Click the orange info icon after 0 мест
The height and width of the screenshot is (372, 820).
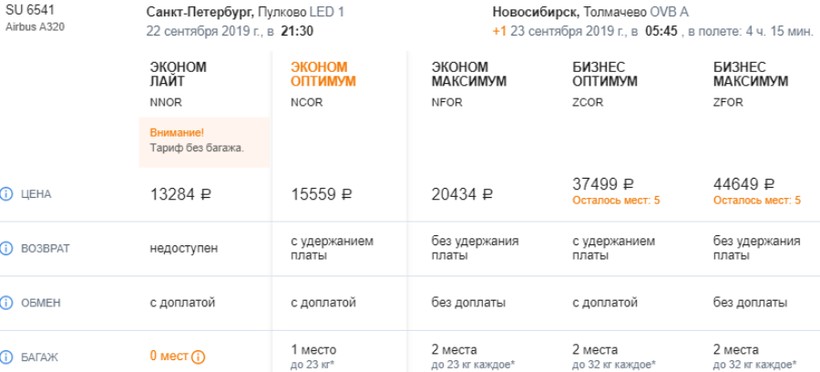[198, 357]
